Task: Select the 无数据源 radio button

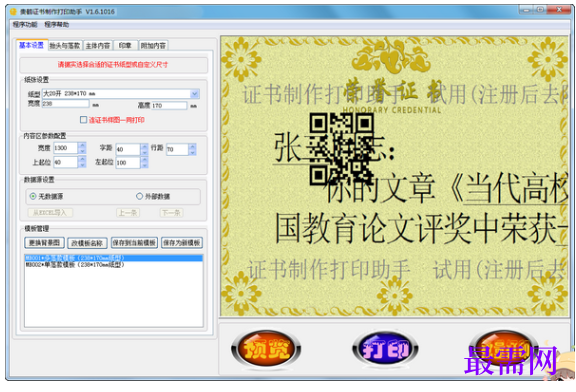Action: (x=33, y=197)
